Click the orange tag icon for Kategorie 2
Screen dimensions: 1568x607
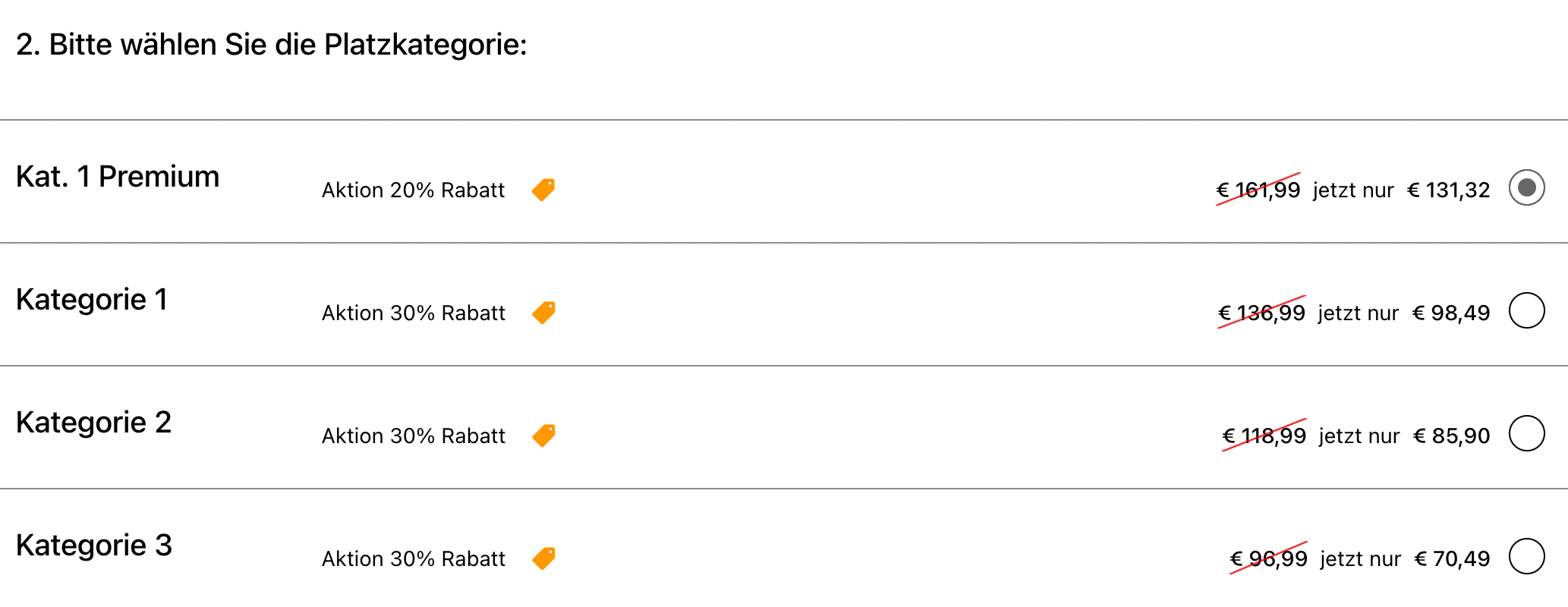point(543,436)
